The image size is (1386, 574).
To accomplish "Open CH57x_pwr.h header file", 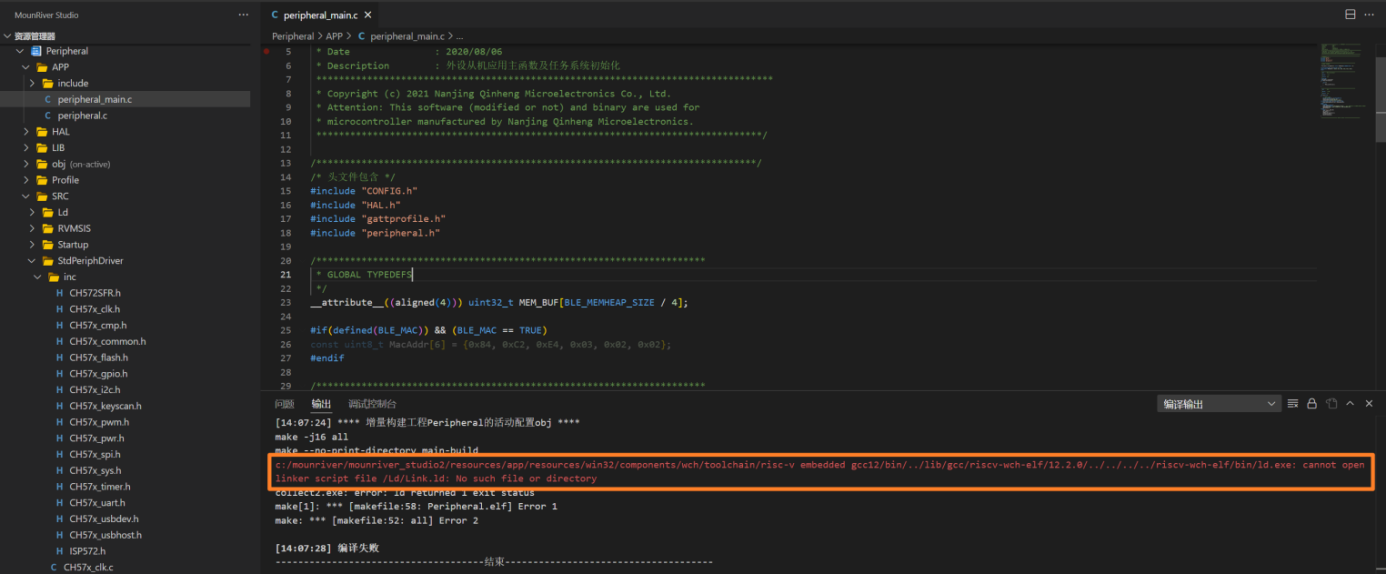I will 97,438.
